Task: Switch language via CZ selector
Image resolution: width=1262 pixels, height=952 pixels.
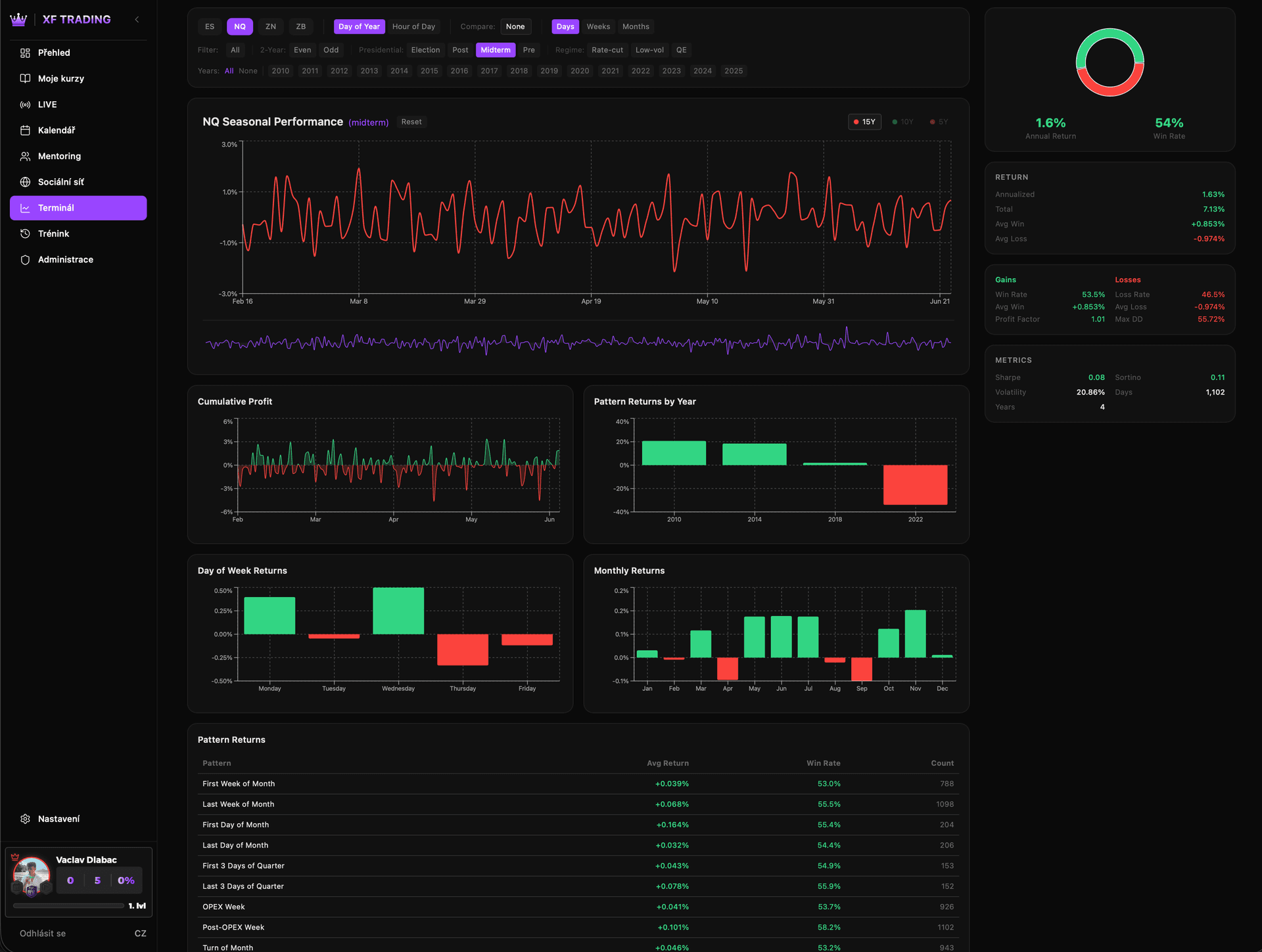Action: (140, 933)
